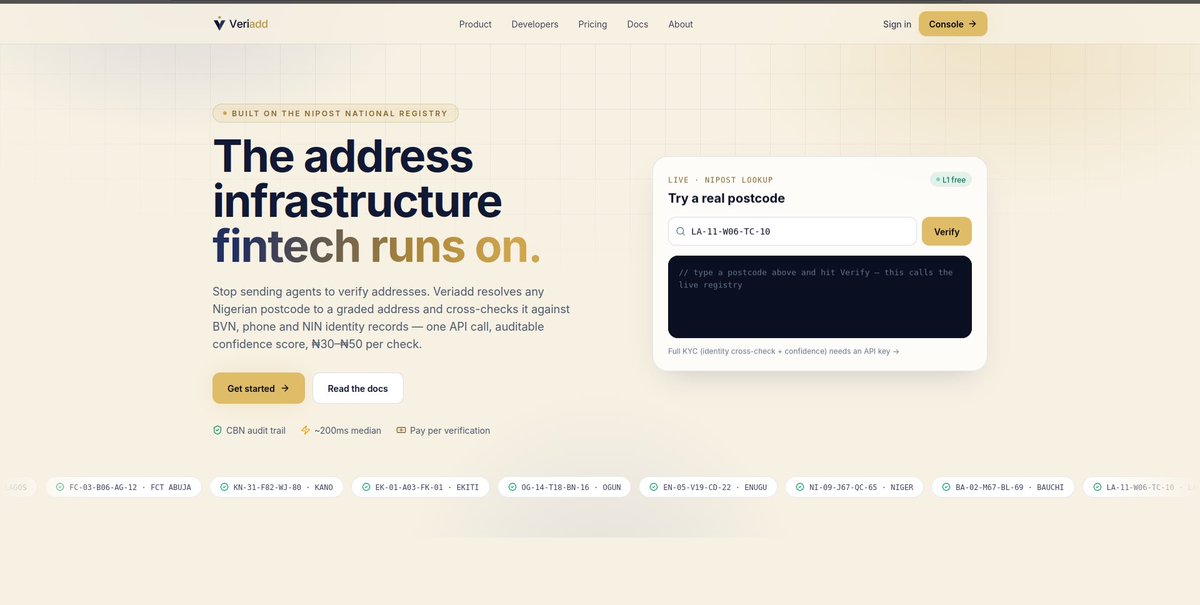
Task: Click the check icon on the FCT ABUJA chip
Action: [60, 487]
